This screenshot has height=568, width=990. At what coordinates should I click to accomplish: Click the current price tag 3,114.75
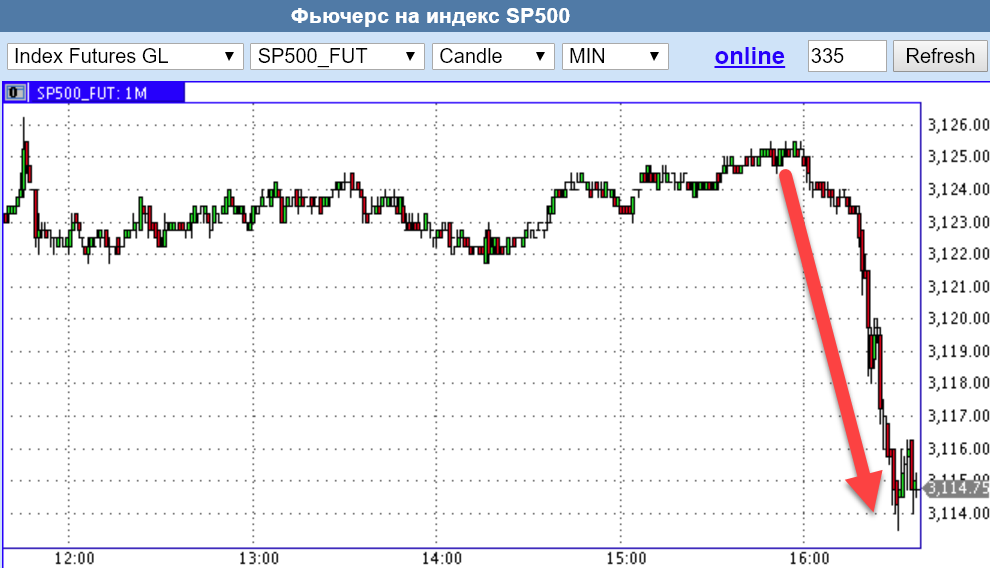click(957, 488)
